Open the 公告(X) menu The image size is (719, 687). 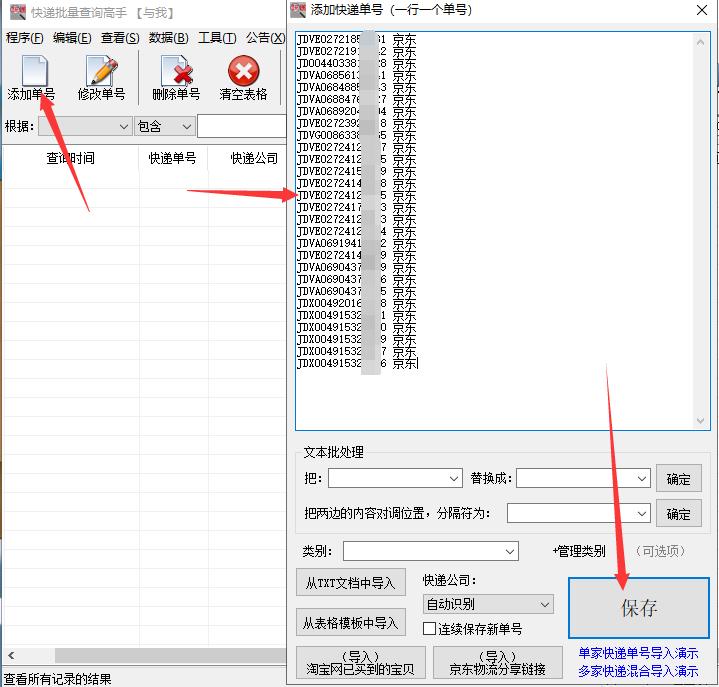pos(265,38)
